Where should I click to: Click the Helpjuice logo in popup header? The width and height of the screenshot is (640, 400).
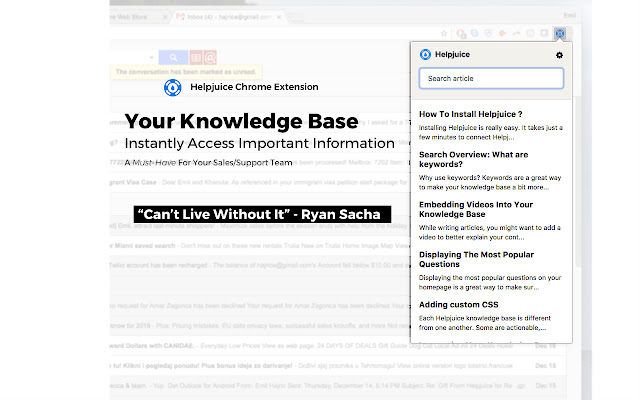[425, 55]
